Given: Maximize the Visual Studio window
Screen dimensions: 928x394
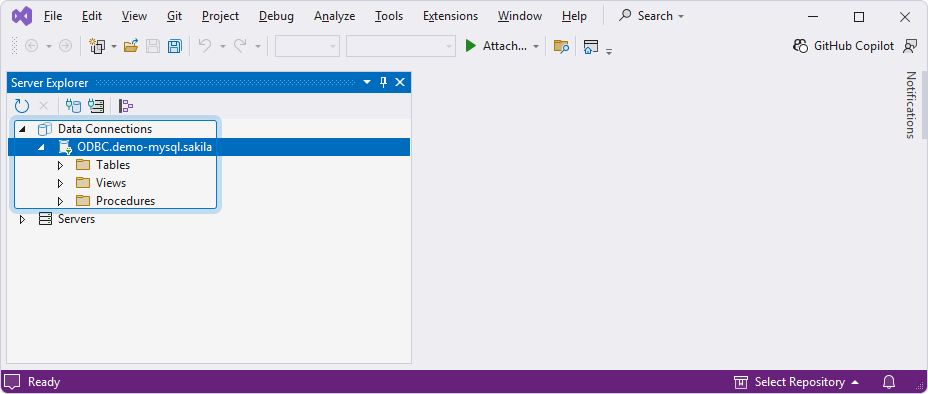Looking at the screenshot, I should tap(859, 17).
